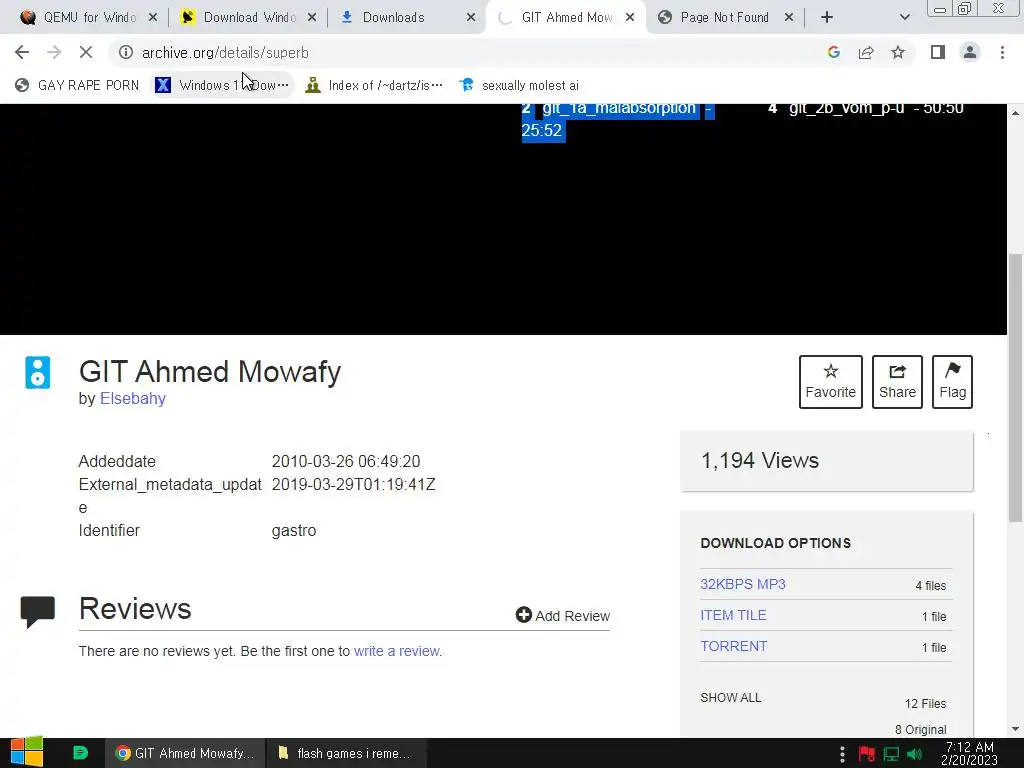Screen dimensions: 1024x768
Task: Click the Favorite button
Action: [830, 382]
